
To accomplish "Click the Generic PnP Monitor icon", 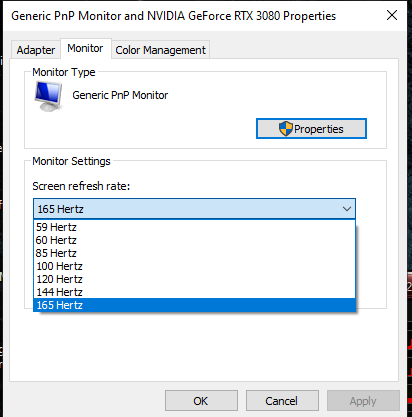I will [x=49, y=96].
